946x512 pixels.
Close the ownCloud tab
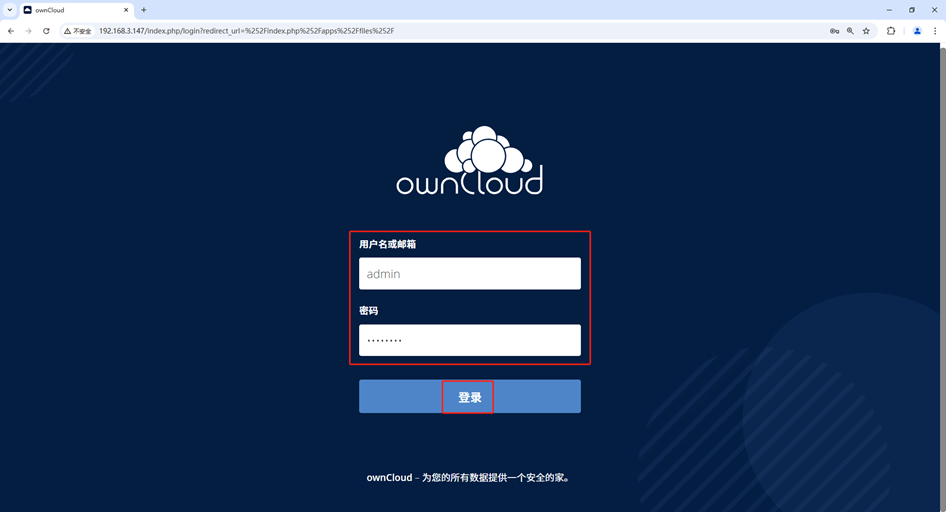tap(126, 10)
